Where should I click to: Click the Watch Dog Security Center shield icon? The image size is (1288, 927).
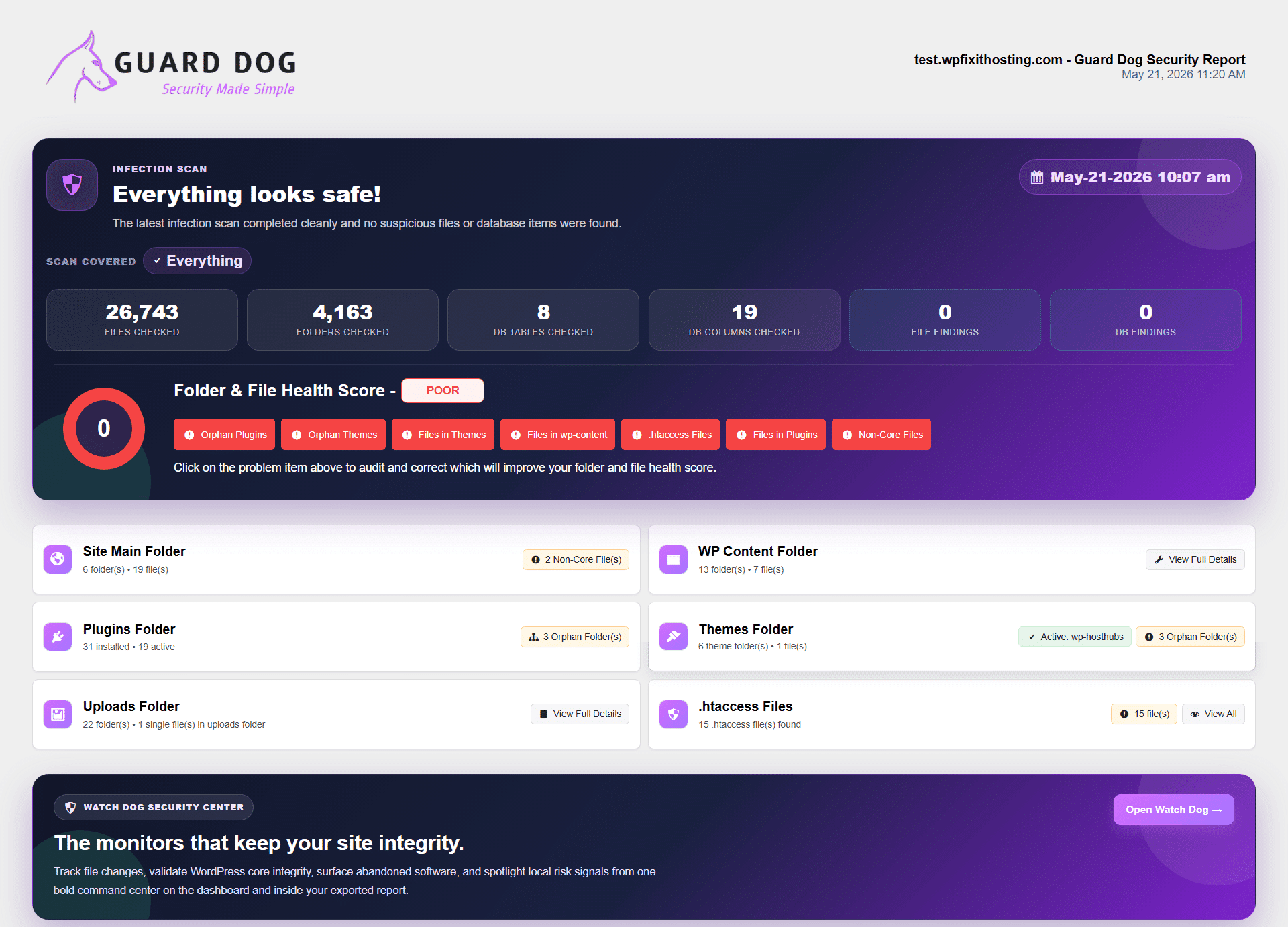[70, 808]
